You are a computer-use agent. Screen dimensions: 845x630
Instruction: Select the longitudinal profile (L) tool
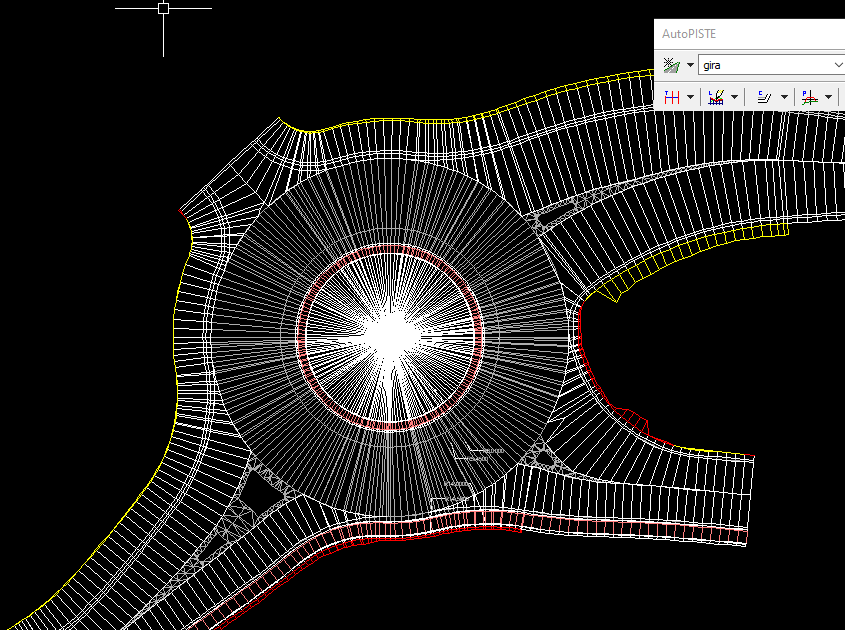(x=716, y=97)
